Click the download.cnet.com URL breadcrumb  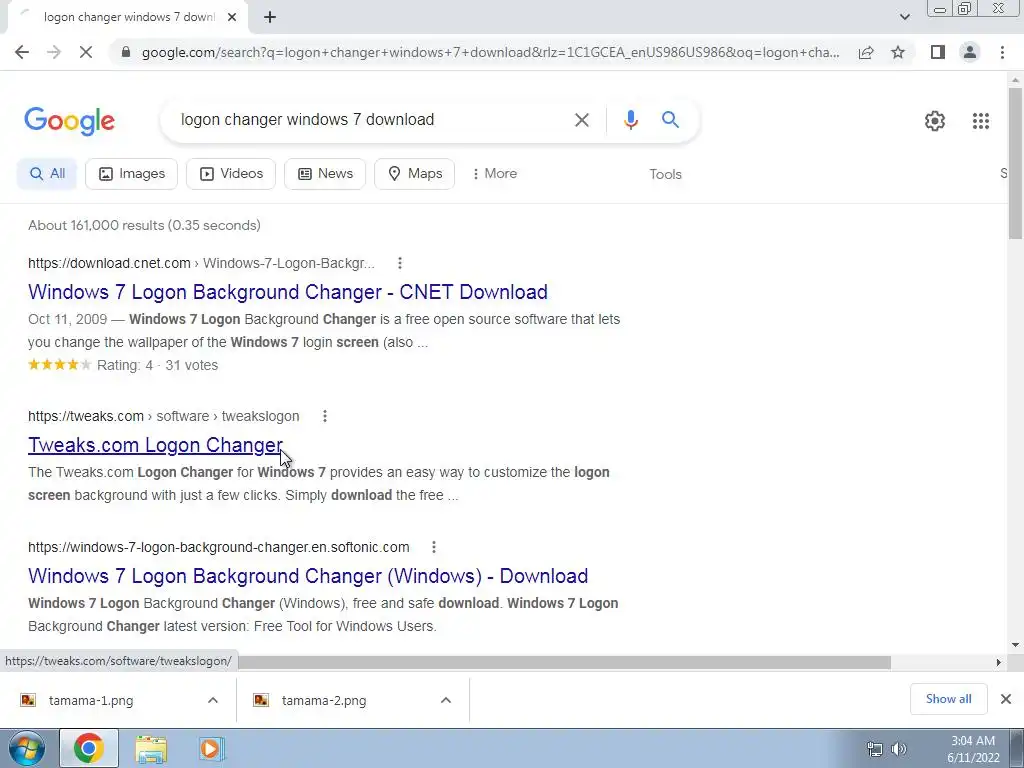[201, 263]
